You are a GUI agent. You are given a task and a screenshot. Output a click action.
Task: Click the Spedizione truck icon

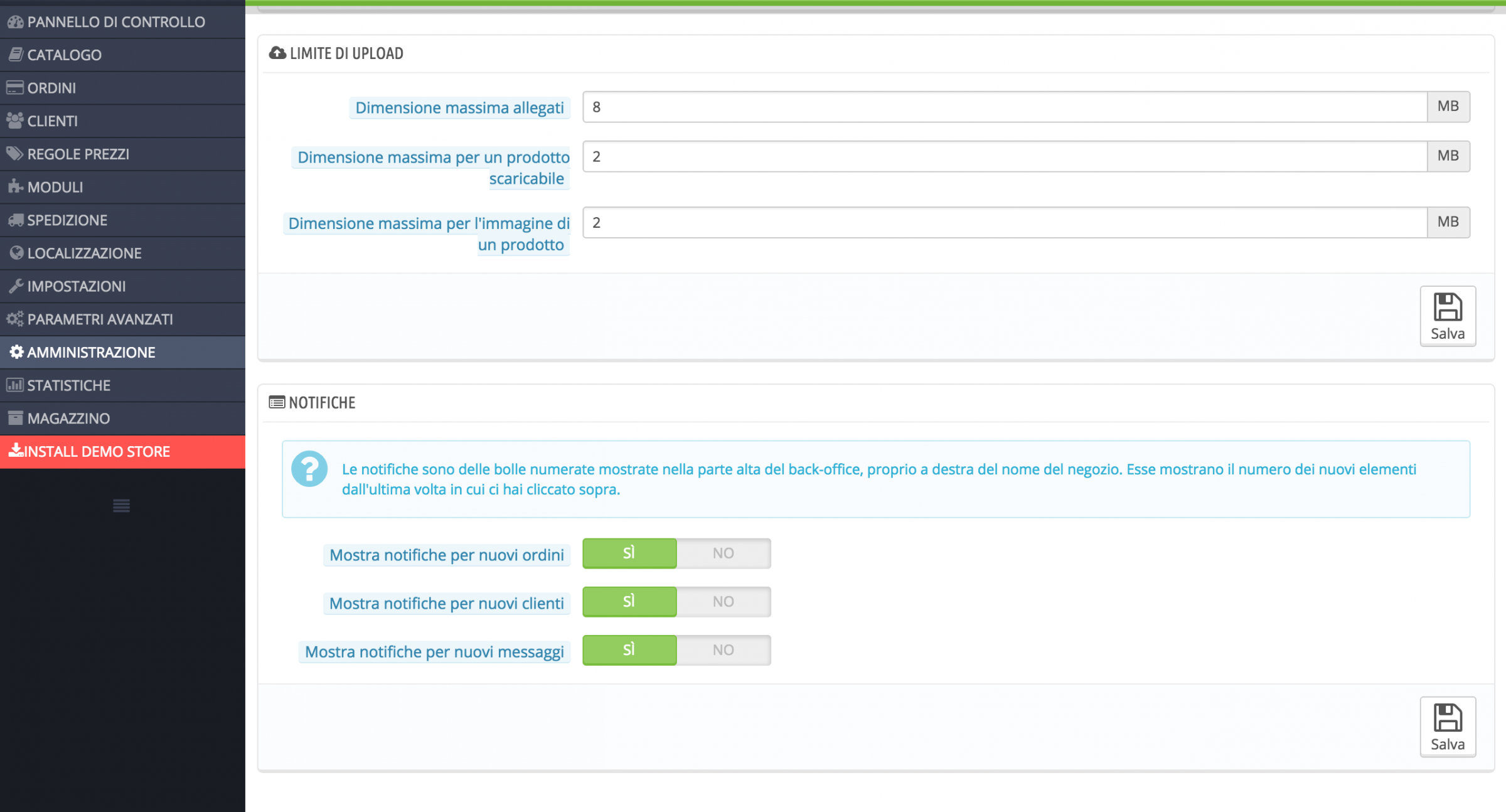15,220
